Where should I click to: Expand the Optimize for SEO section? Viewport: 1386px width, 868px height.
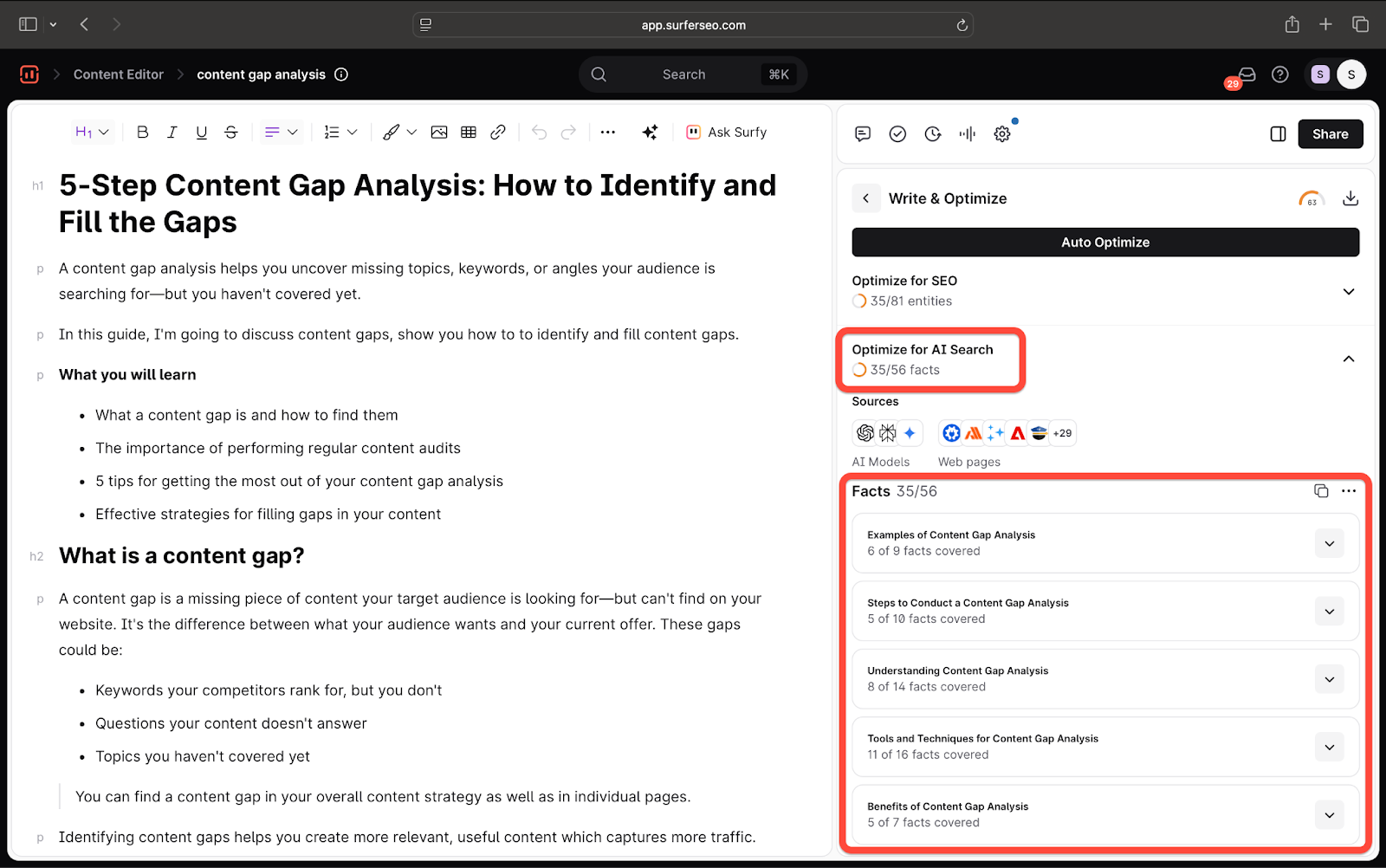pos(1348,291)
